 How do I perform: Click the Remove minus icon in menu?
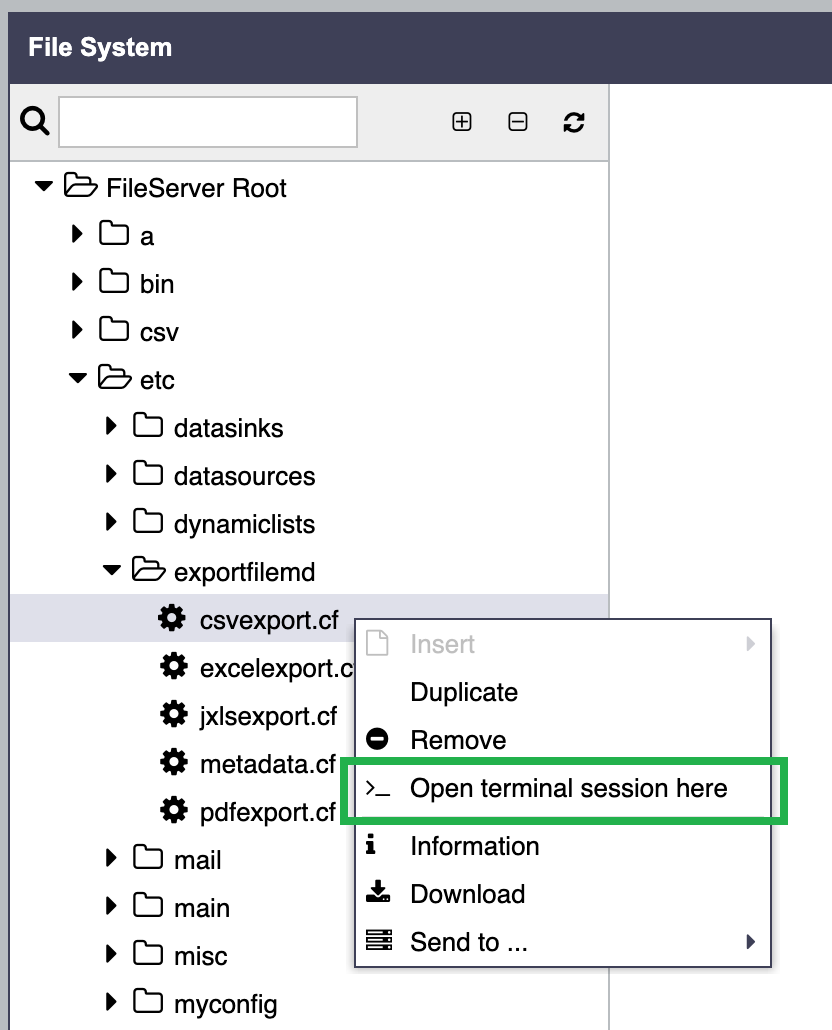pyautogui.click(x=377, y=739)
